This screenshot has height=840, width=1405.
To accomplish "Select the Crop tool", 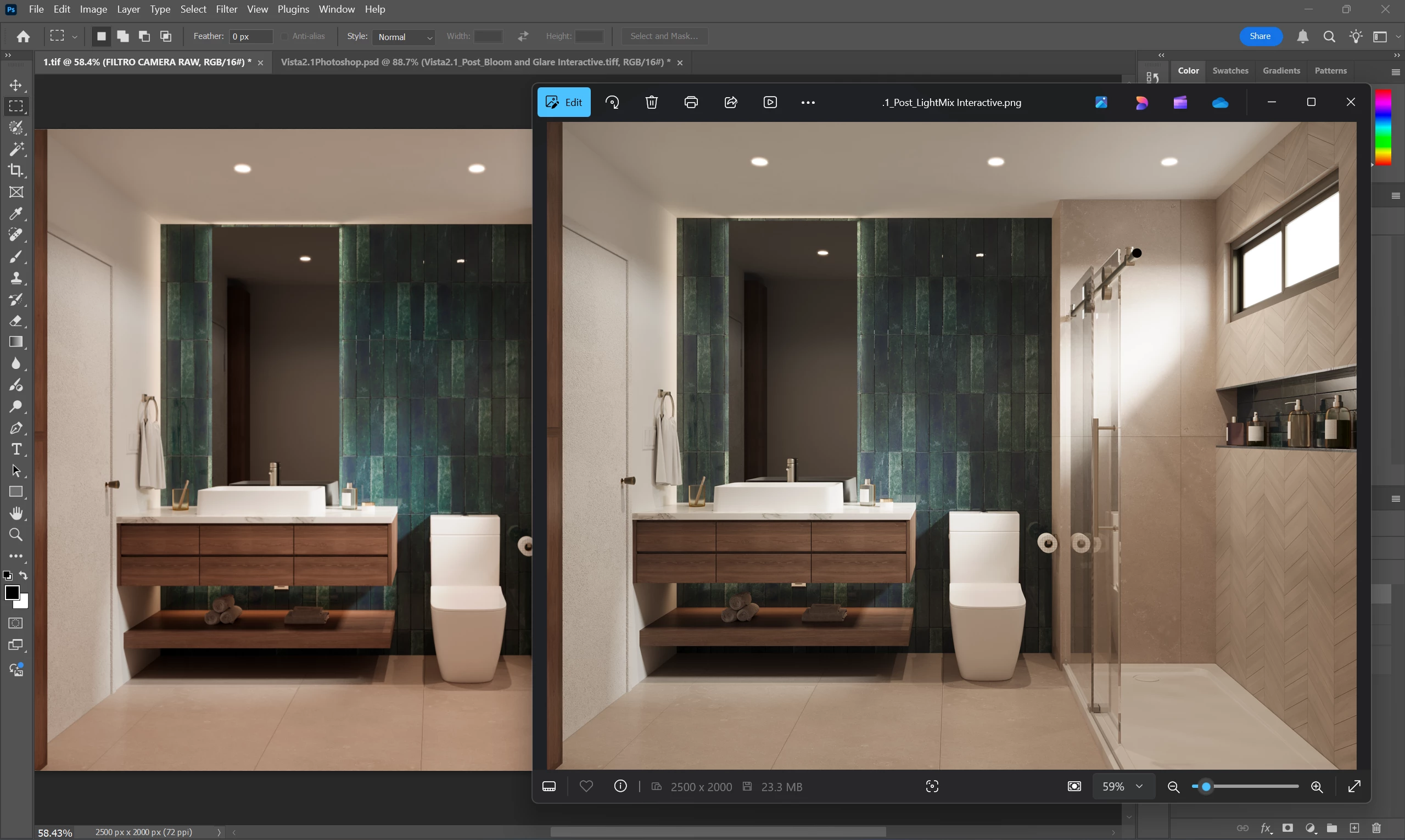I will point(16,170).
